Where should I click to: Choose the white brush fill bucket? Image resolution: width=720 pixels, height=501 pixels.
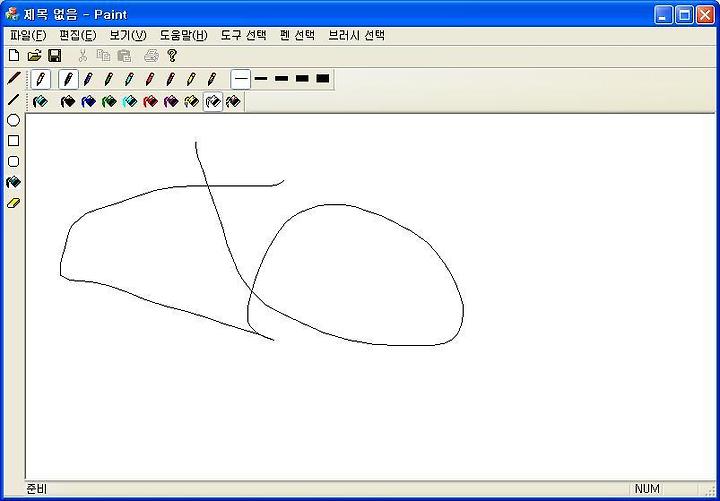pyautogui.click(x=213, y=101)
